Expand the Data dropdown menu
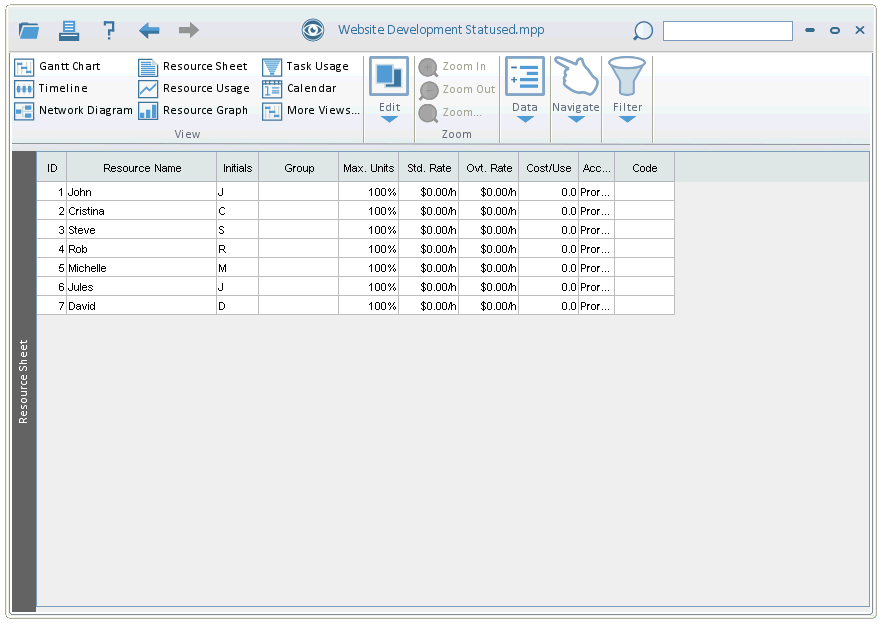The height and width of the screenshot is (624, 882). 524,118
